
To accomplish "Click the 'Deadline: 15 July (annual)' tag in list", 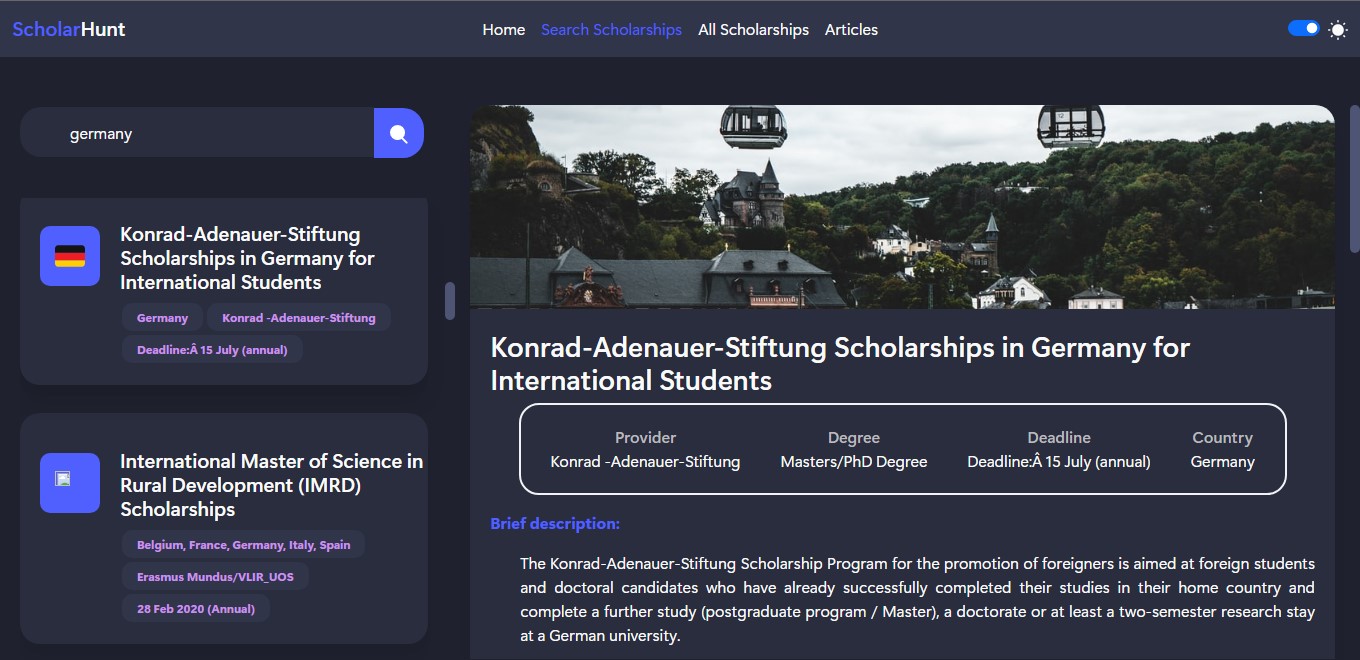I will coord(212,350).
